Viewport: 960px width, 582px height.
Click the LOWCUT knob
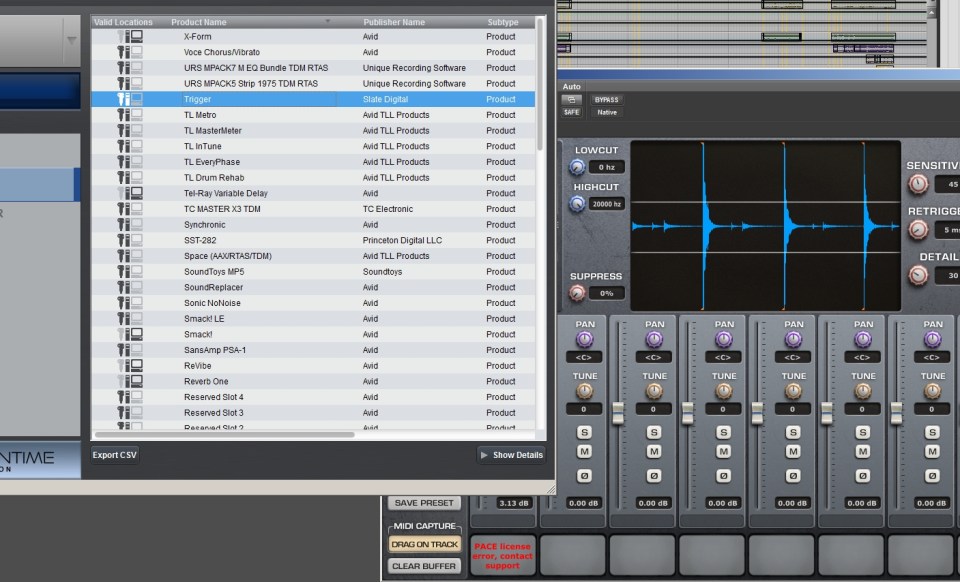[x=577, y=167]
